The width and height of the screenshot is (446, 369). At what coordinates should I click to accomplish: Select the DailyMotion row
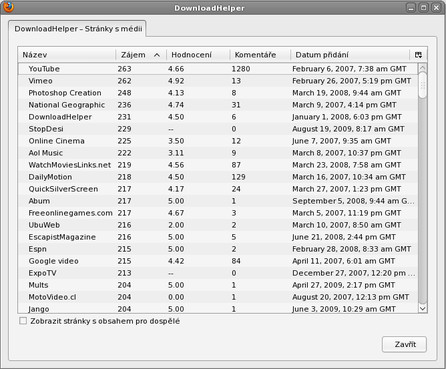click(x=218, y=177)
